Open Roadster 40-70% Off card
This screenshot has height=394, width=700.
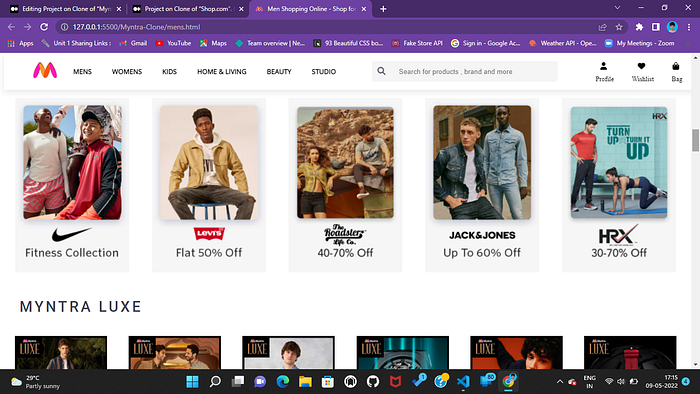pyautogui.click(x=346, y=185)
